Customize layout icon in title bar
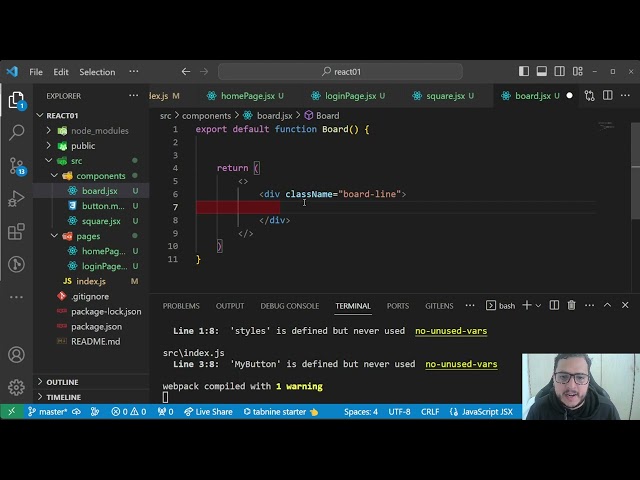 click(578, 71)
